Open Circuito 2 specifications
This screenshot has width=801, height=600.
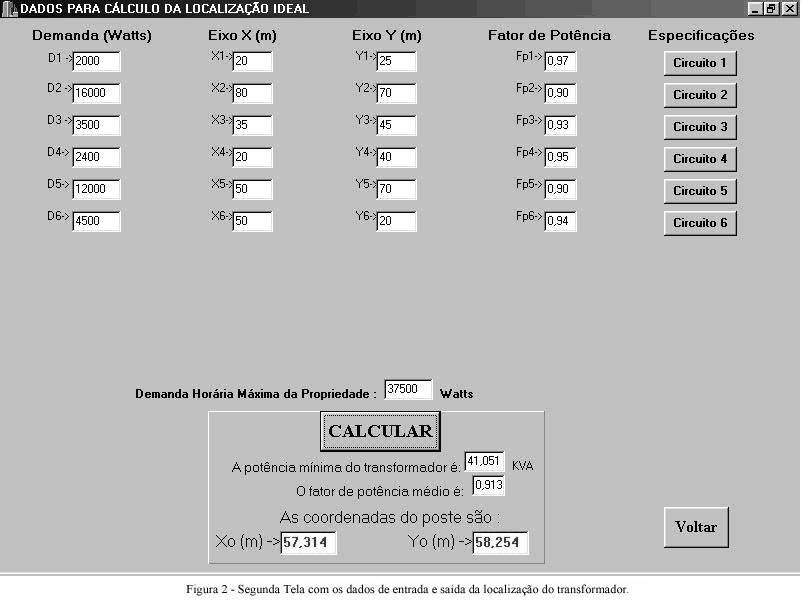click(x=700, y=95)
